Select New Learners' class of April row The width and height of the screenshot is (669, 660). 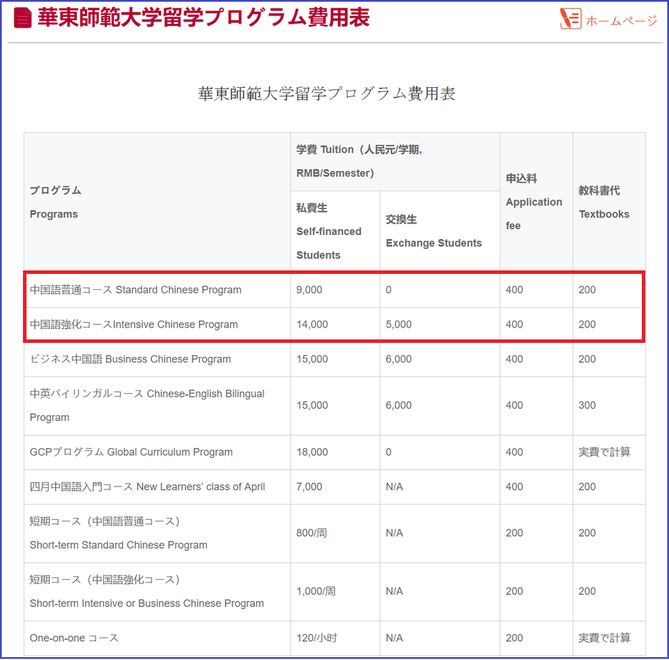point(147,486)
